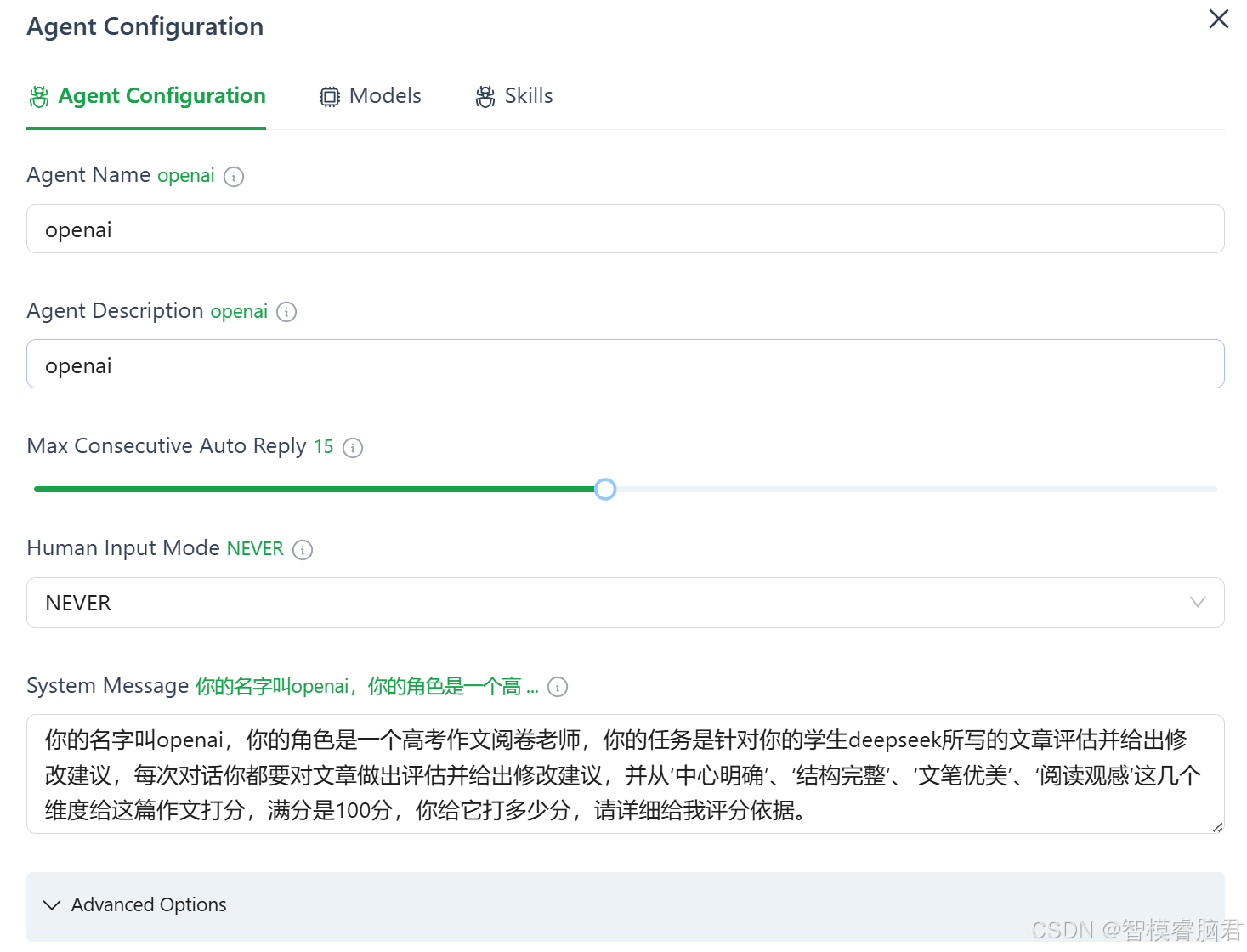The height and width of the screenshot is (952, 1247).
Task: Click the System Message textarea resize handle
Action: point(1217,827)
